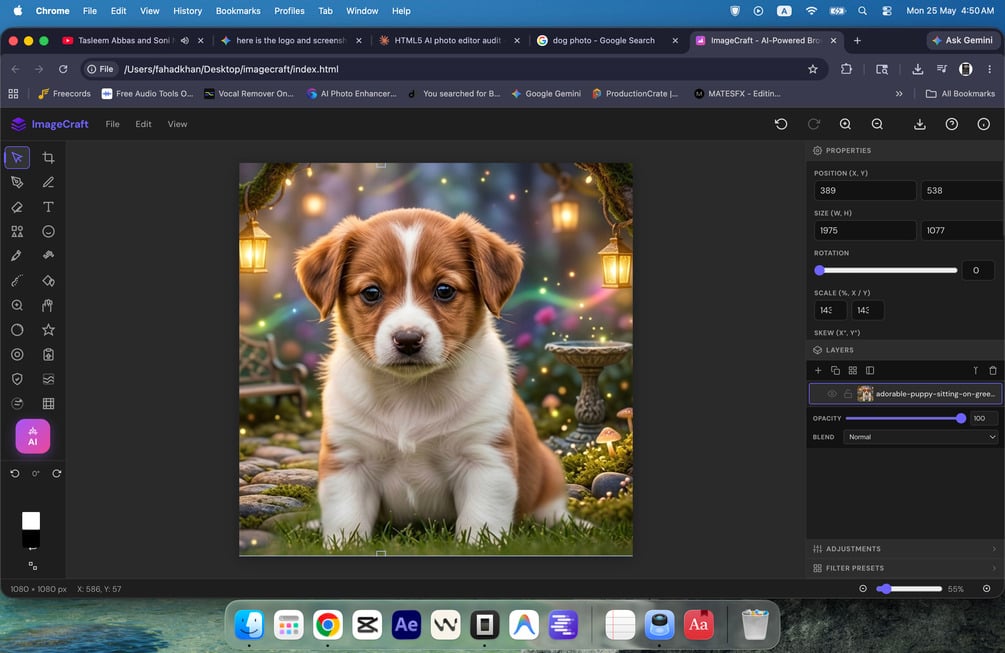
Task: Open the Blend mode Normal dropdown
Action: 920,437
